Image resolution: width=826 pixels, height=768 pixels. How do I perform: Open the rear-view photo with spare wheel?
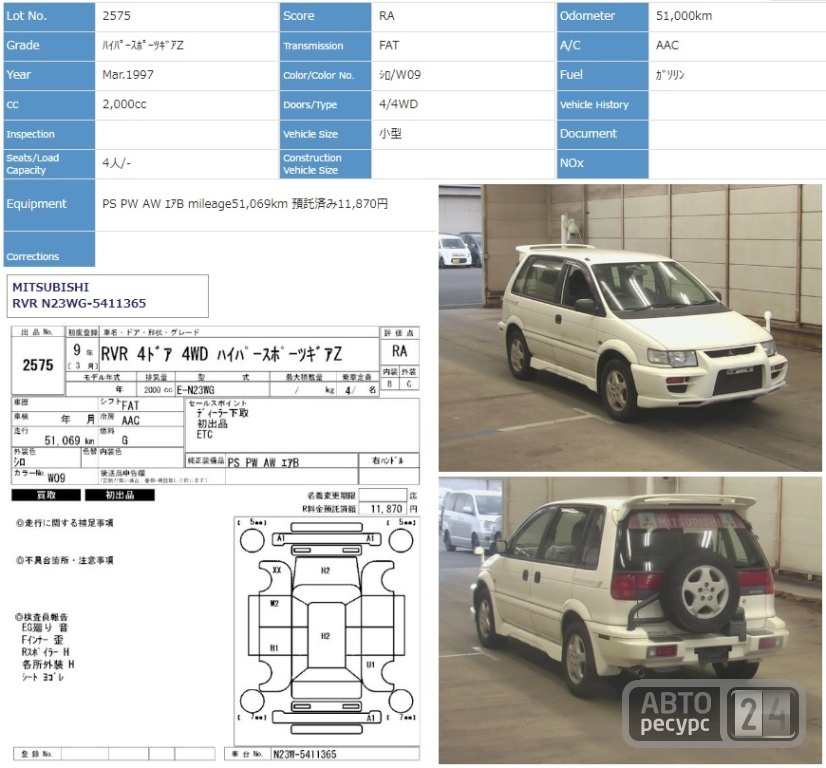tap(630, 620)
